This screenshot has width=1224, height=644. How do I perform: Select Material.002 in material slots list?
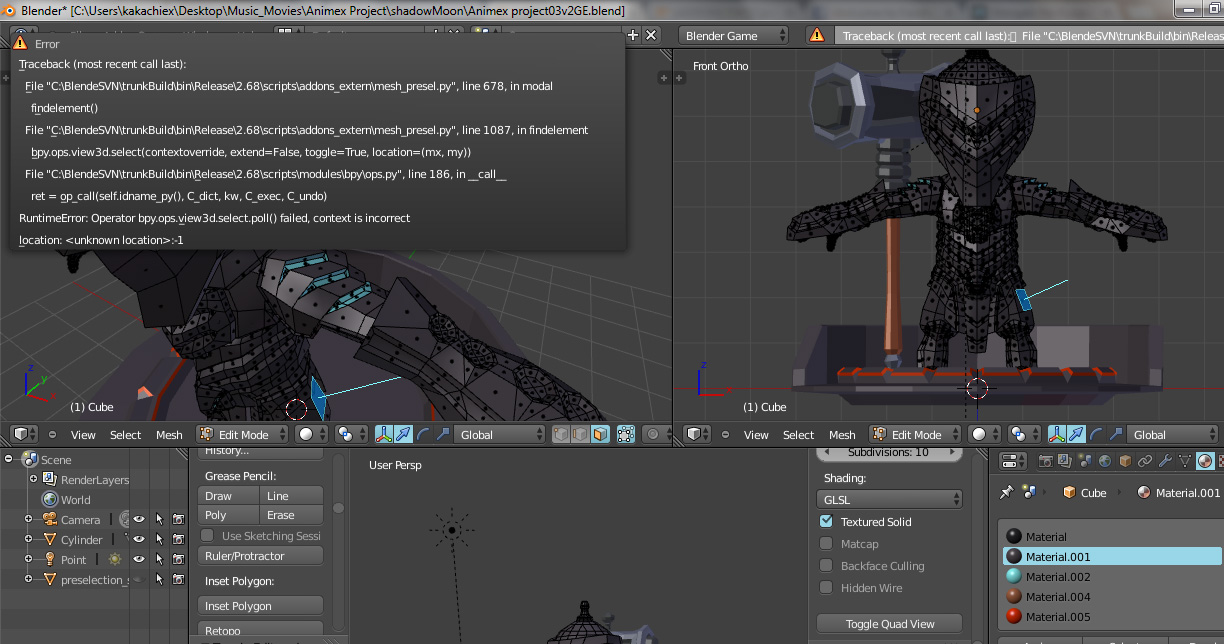click(x=1112, y=576)
